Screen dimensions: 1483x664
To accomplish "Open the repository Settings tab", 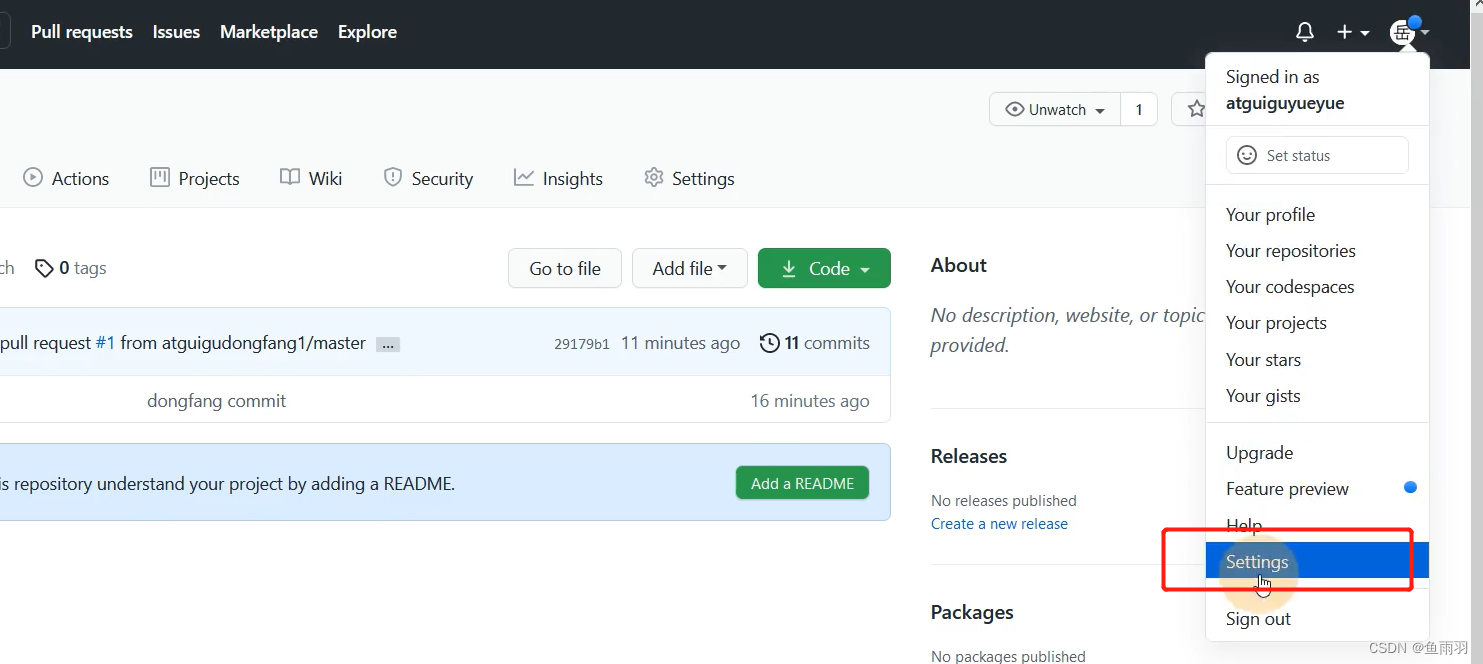I will (x=689, y=178).
